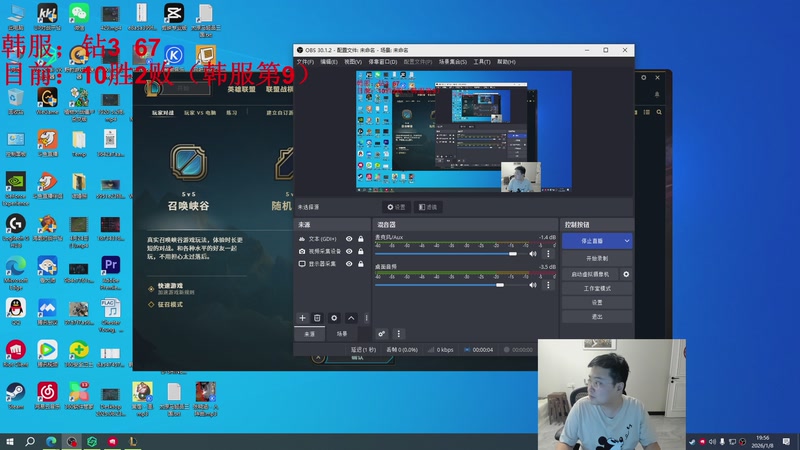Image resolution: width=800 pixels, height=450 pixels.
Task: Open the mixer panel three-dot menu
Action: (x=398, y=334)
